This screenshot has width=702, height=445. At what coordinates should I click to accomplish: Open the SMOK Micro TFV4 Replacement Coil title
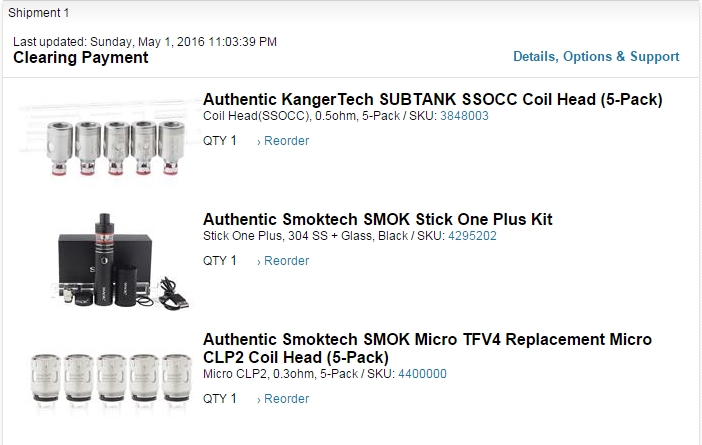[x=427, y=348]
